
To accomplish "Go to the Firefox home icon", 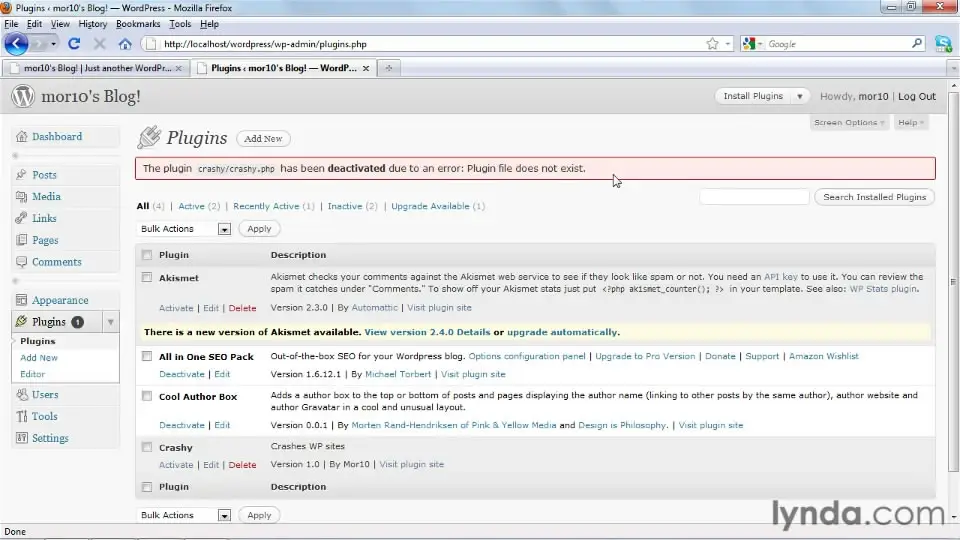I will click(125, 44).
